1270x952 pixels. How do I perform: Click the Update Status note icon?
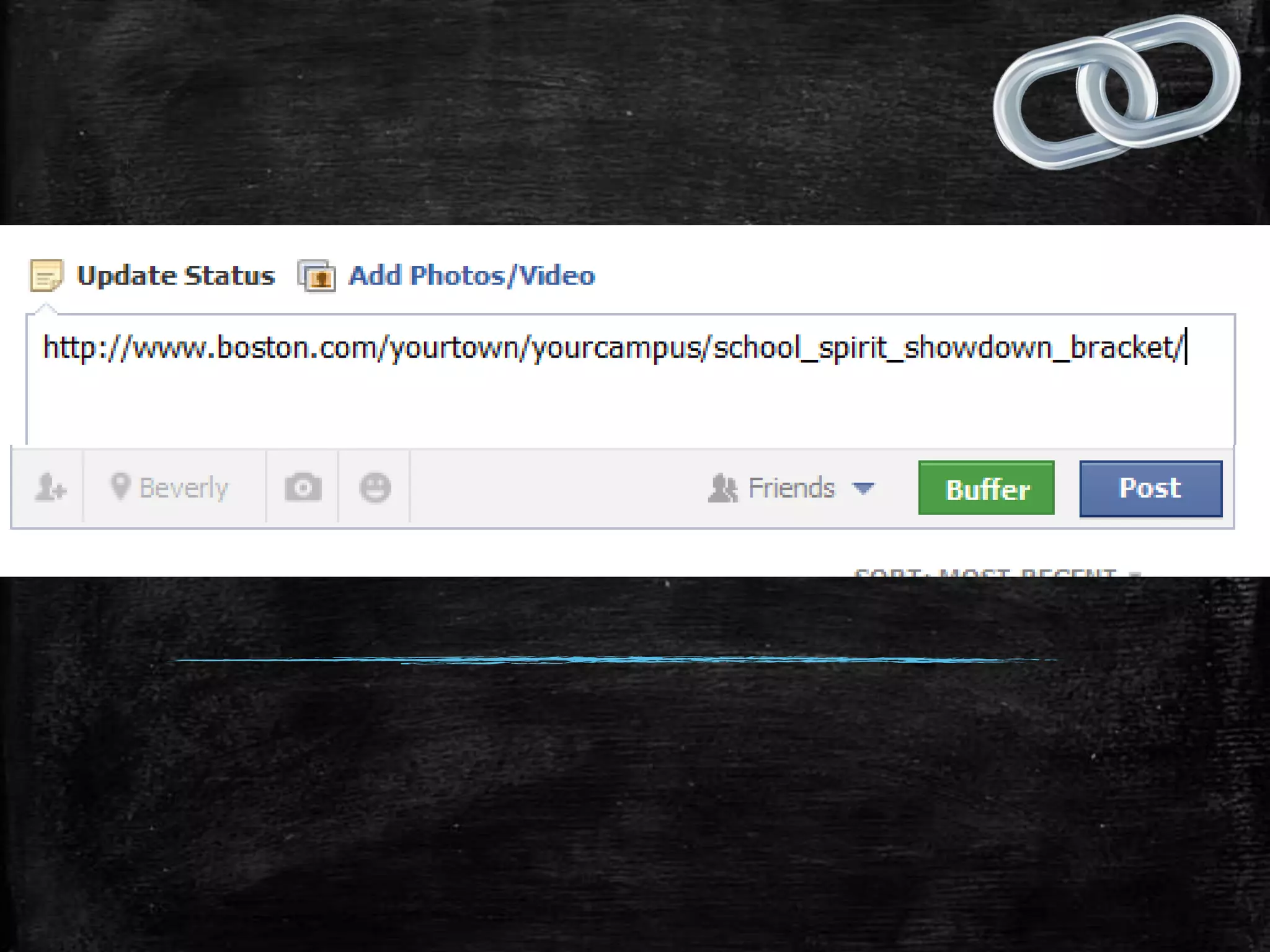coord(47,275)
